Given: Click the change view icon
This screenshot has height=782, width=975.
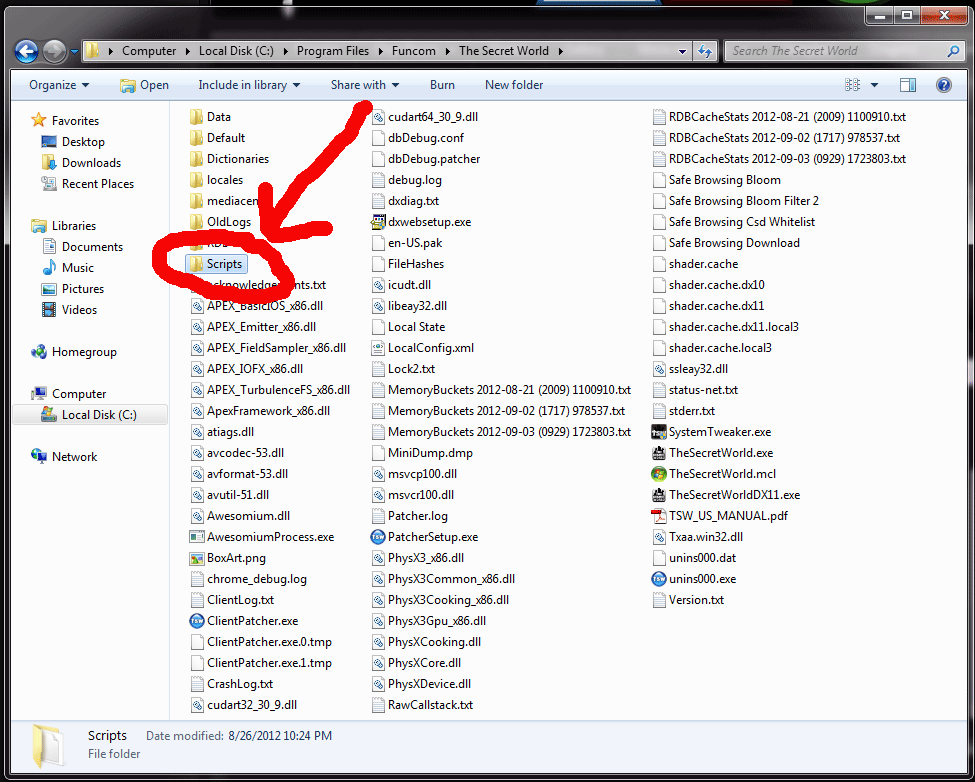Looking at the screenshot, I should click(x=853, y=85).
